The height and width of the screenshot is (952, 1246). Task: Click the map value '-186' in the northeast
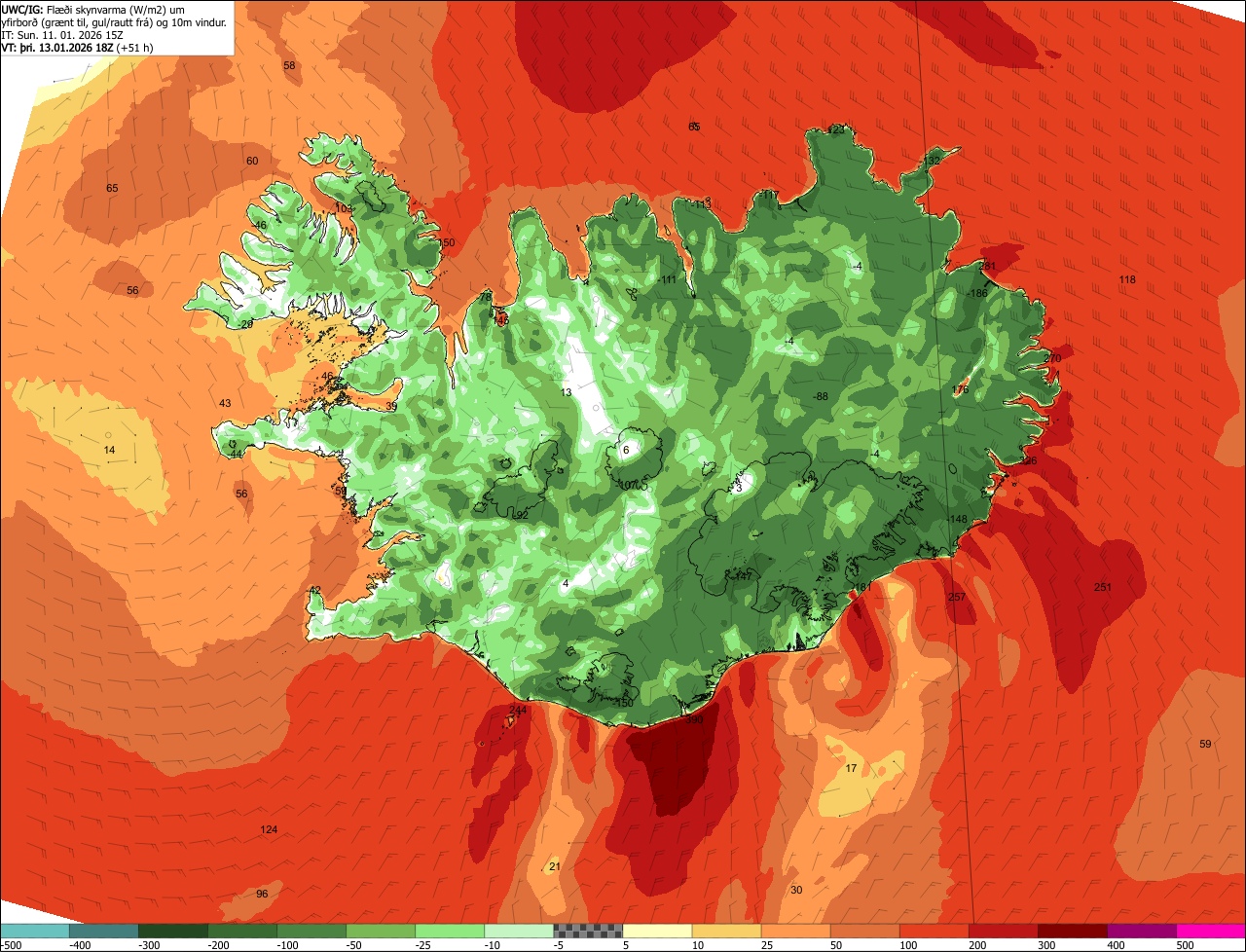click(x=978, y=294)
